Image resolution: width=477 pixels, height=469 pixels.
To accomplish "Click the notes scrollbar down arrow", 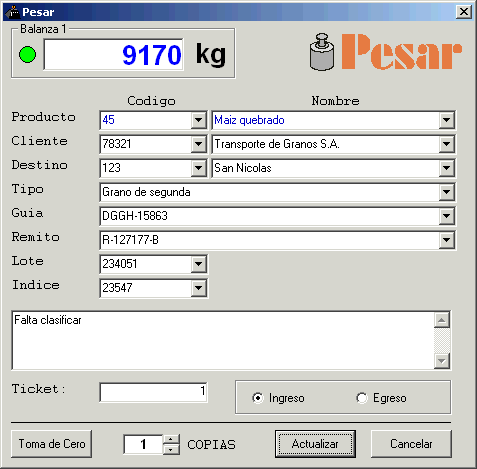I will click(x=442, y=361).
